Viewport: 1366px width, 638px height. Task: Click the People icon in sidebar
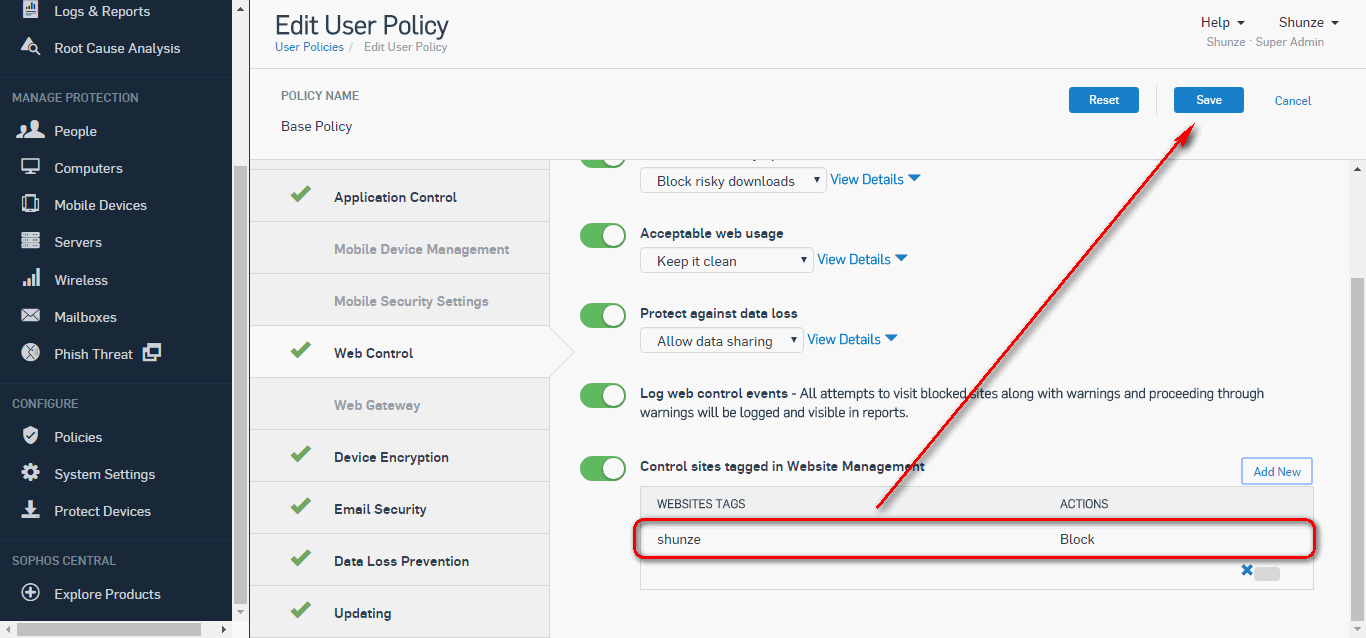[x=31, y=130]
